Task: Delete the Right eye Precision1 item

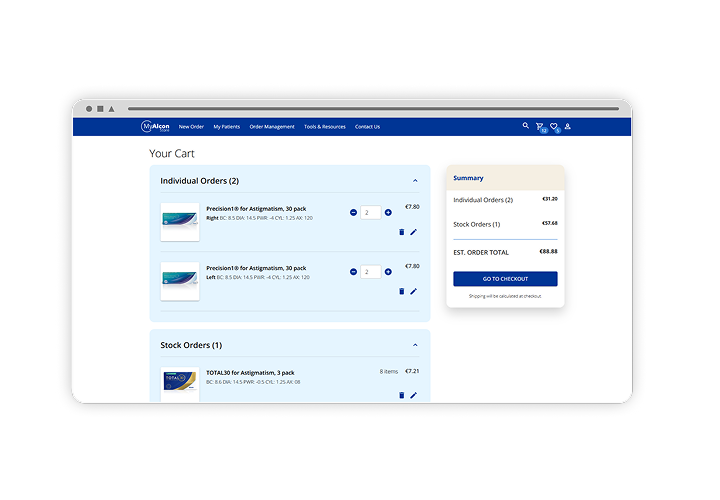Action: (402, 232)
